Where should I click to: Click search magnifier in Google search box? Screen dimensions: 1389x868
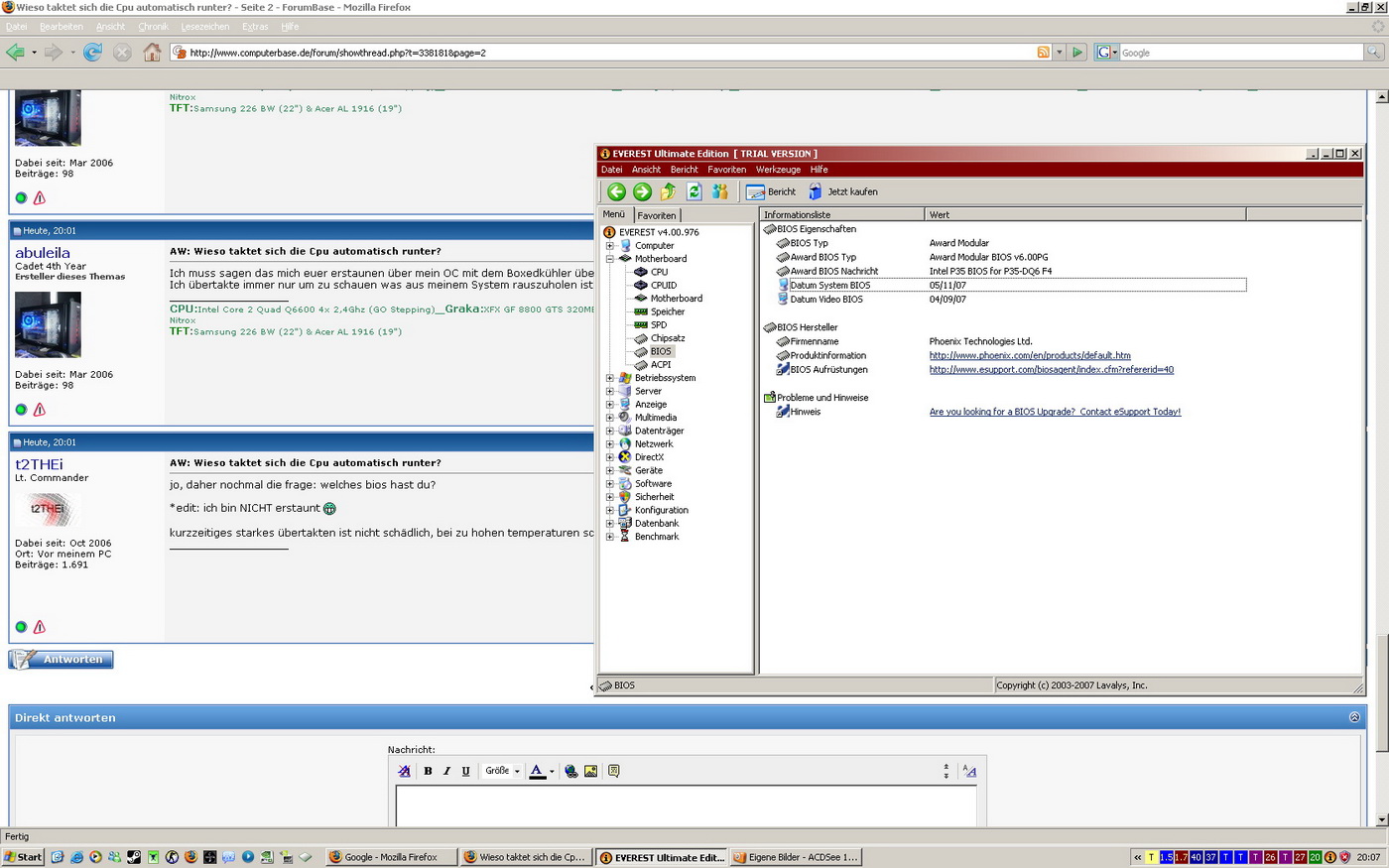coord(1374,53)
